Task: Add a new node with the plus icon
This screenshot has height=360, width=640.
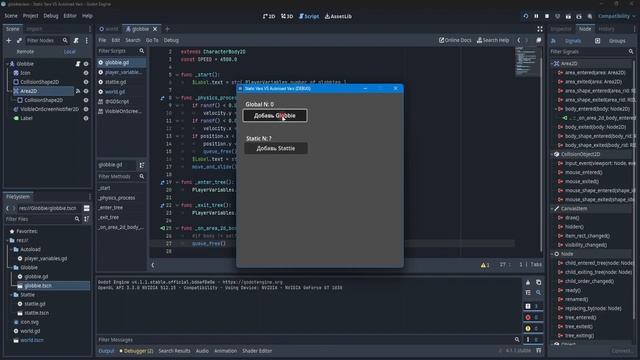Action: [9, 40]
